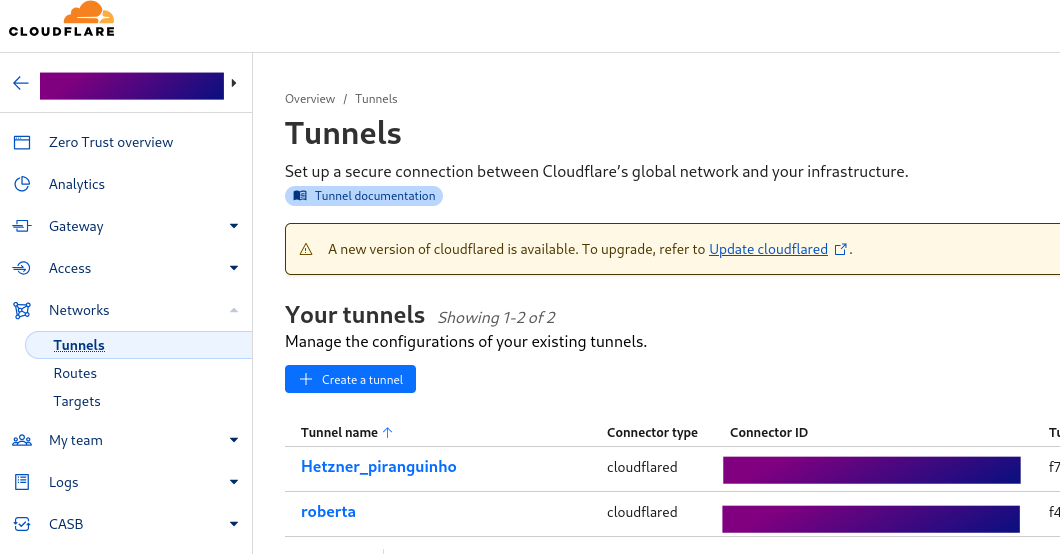Click the Access label in sidebar

click(70, 268)
